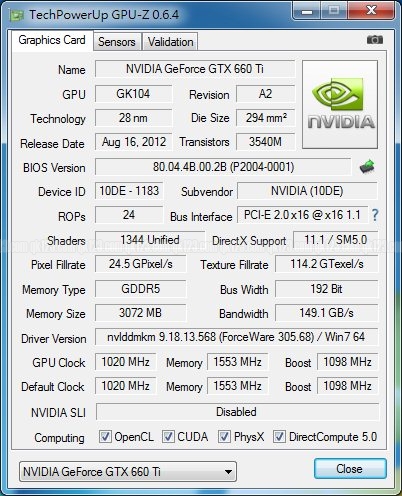This screenshot has height=496, width=402.
Task: Select the Memory Type field GDDR5
Action: click(x=140, y=289)
